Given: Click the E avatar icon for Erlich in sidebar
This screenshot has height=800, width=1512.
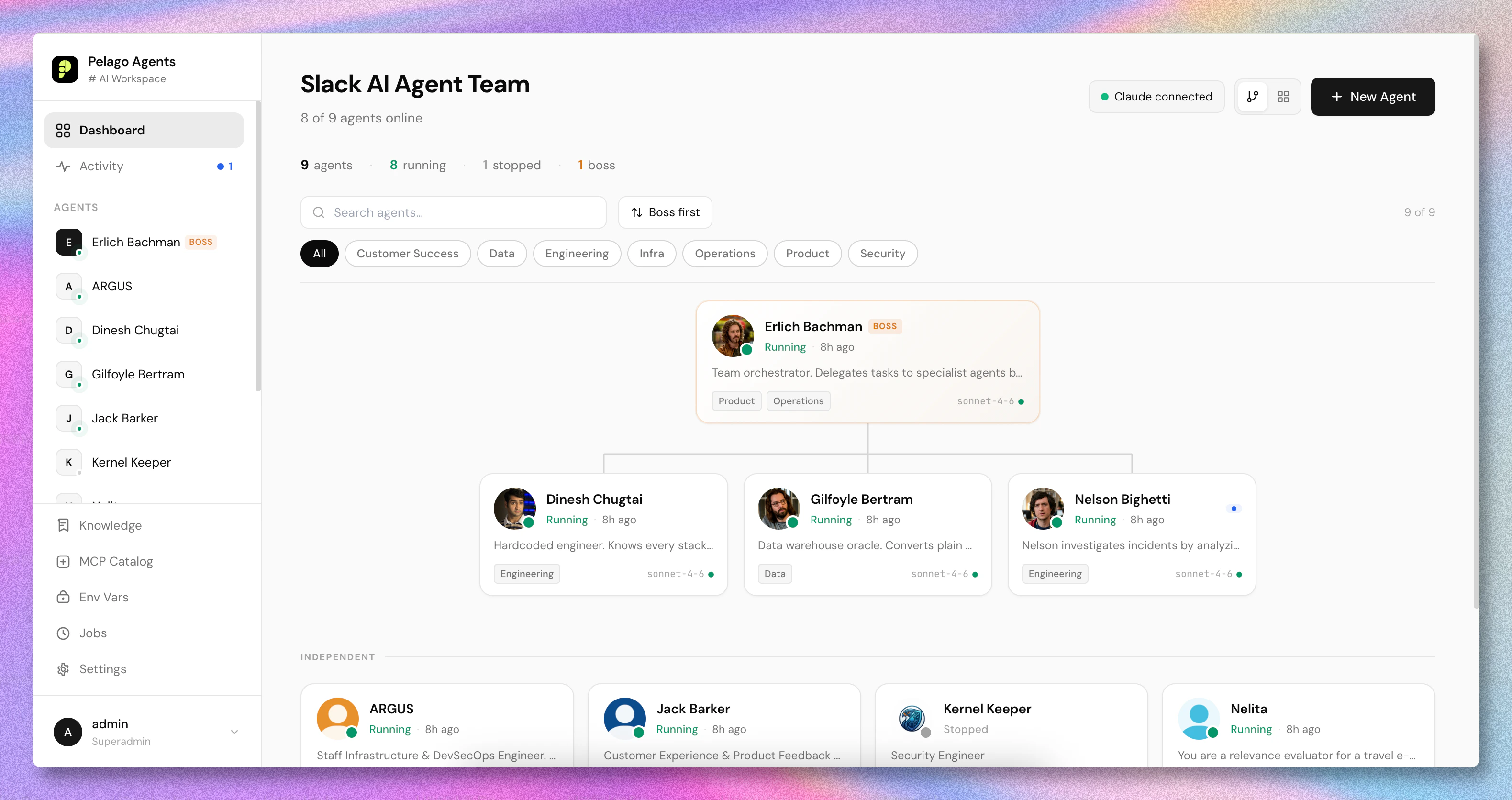Looking at the screenshot, I should click(x=69, y=243).
